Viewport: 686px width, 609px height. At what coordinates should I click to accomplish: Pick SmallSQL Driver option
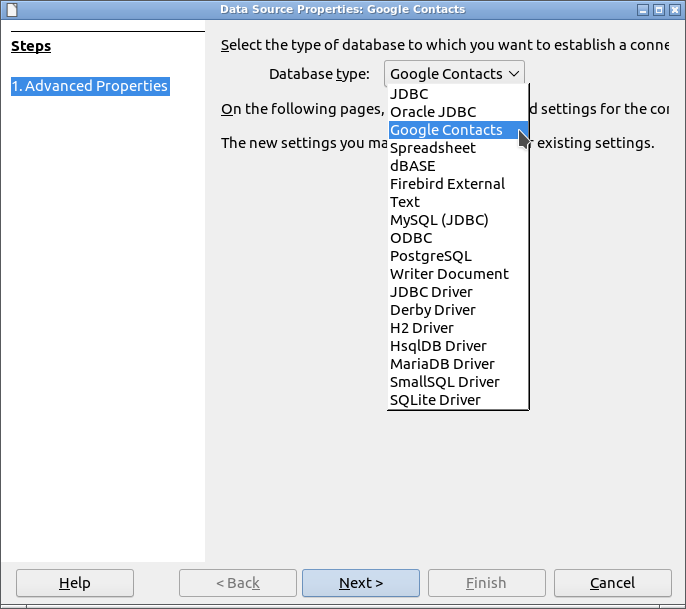[458, 382]
